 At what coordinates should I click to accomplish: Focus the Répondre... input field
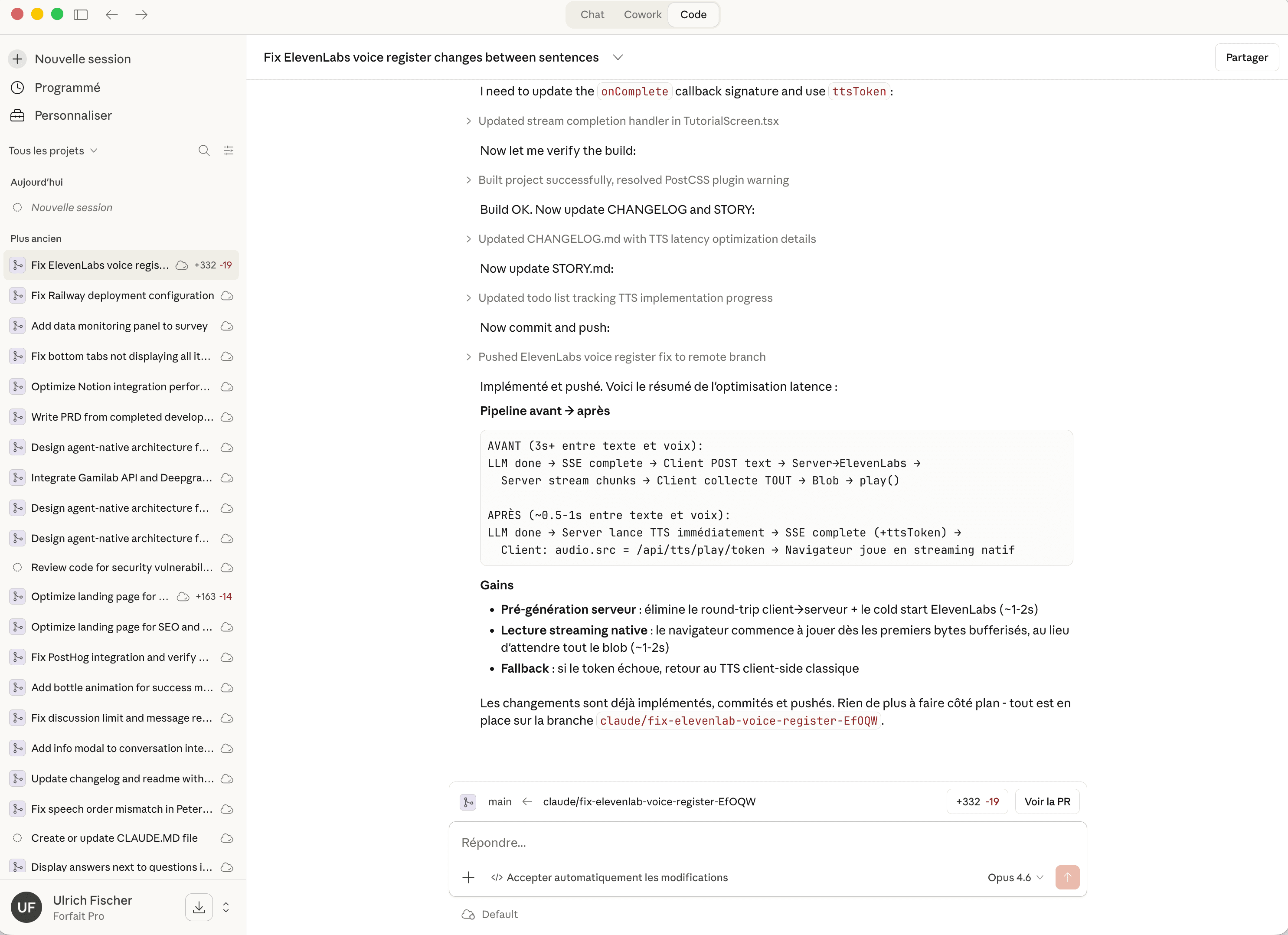point(768,842)
